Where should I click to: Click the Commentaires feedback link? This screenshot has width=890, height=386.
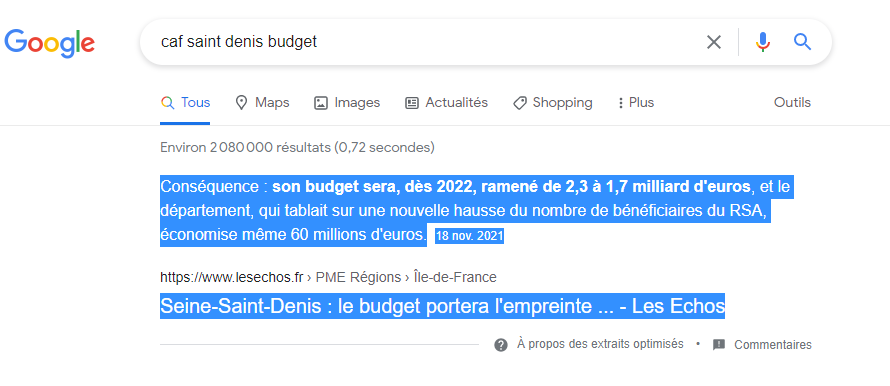[x=773, y=345]
